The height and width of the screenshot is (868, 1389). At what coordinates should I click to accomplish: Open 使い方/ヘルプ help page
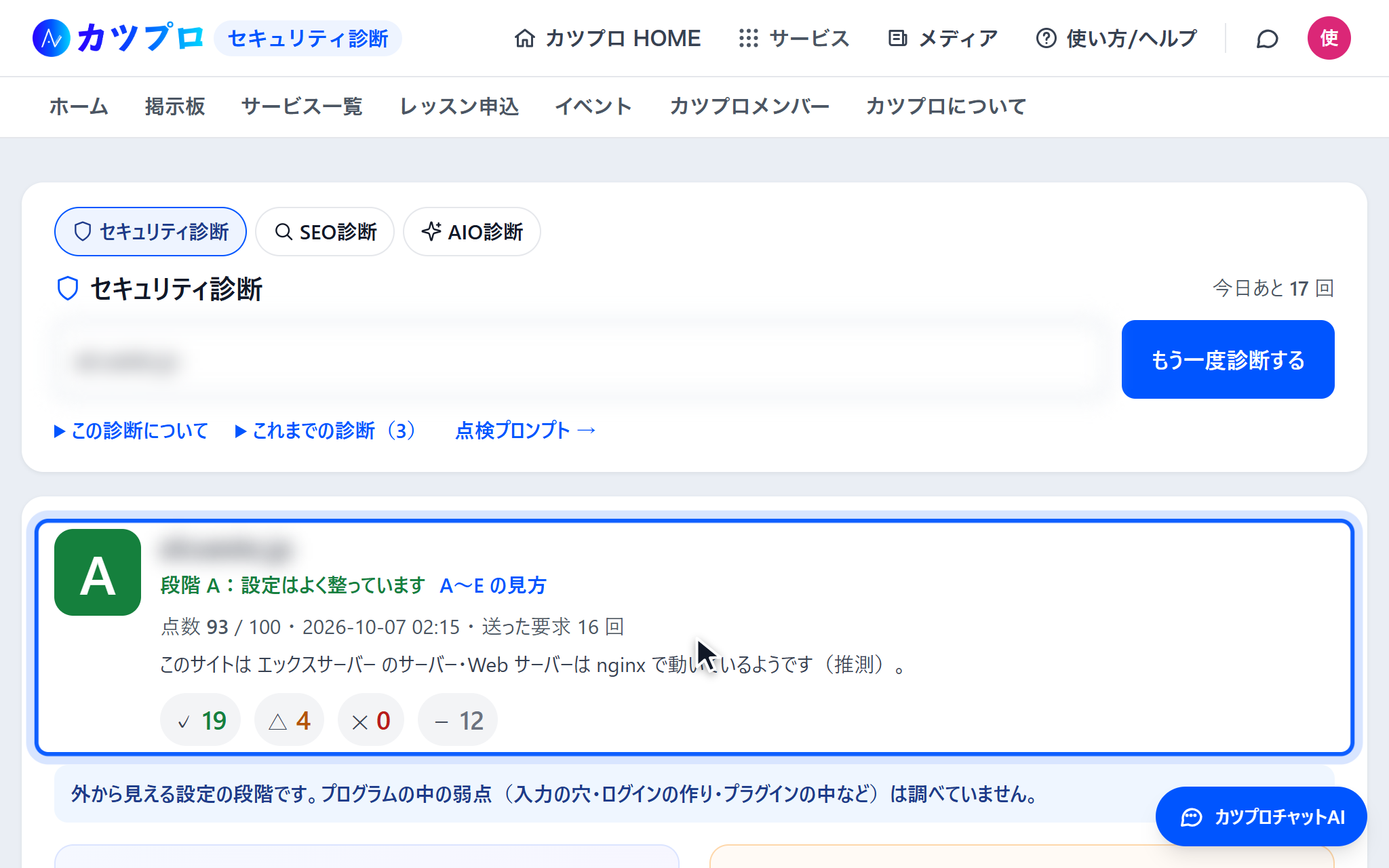tap(1116, 38)
